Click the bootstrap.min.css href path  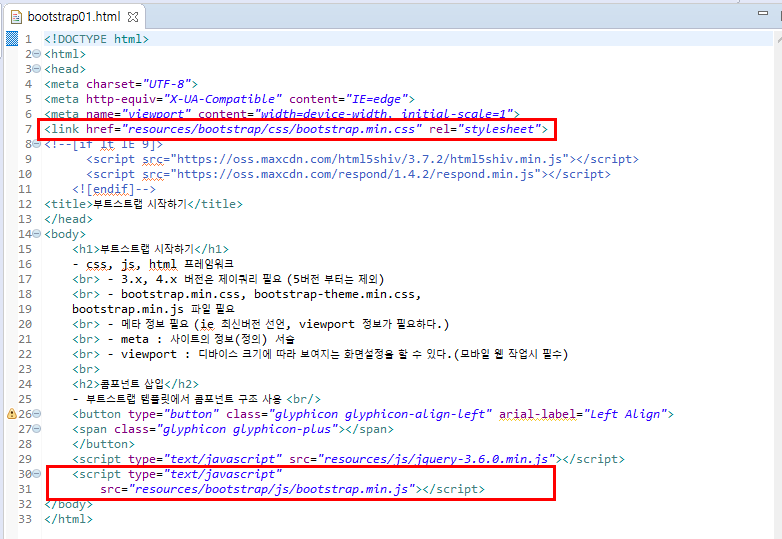(x=272, y=130)
